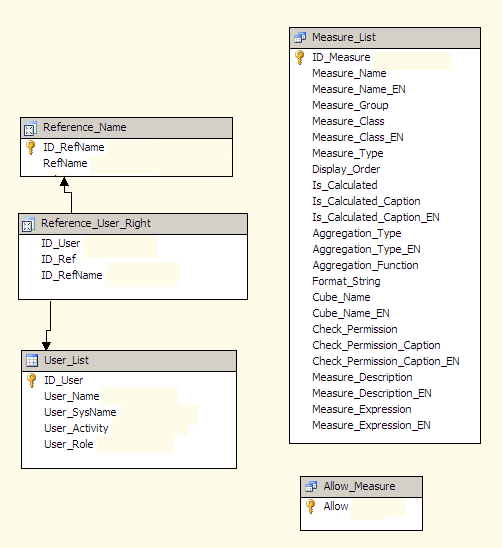Viewport: 502px width, 548px height.
Task: Select the Measure_Group column
Action: click(385, 105)
